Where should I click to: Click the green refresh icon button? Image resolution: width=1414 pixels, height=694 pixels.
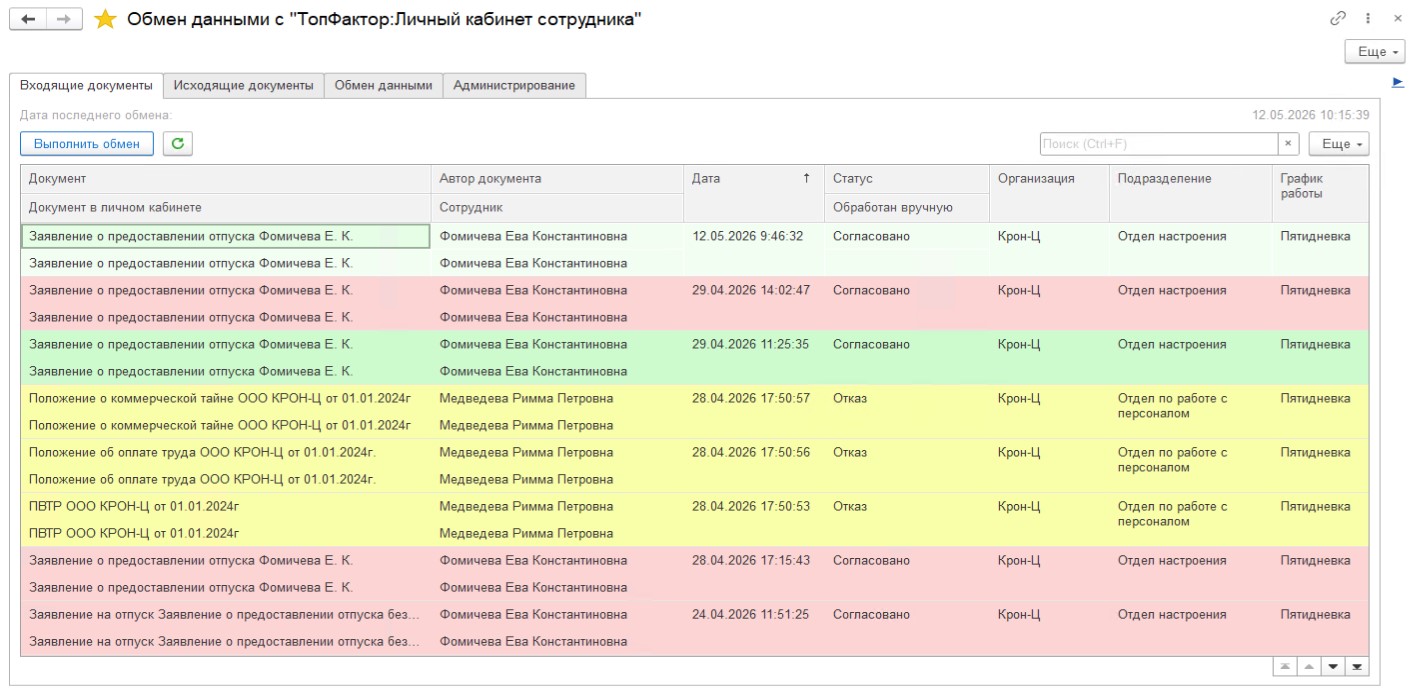coord(177,144)
